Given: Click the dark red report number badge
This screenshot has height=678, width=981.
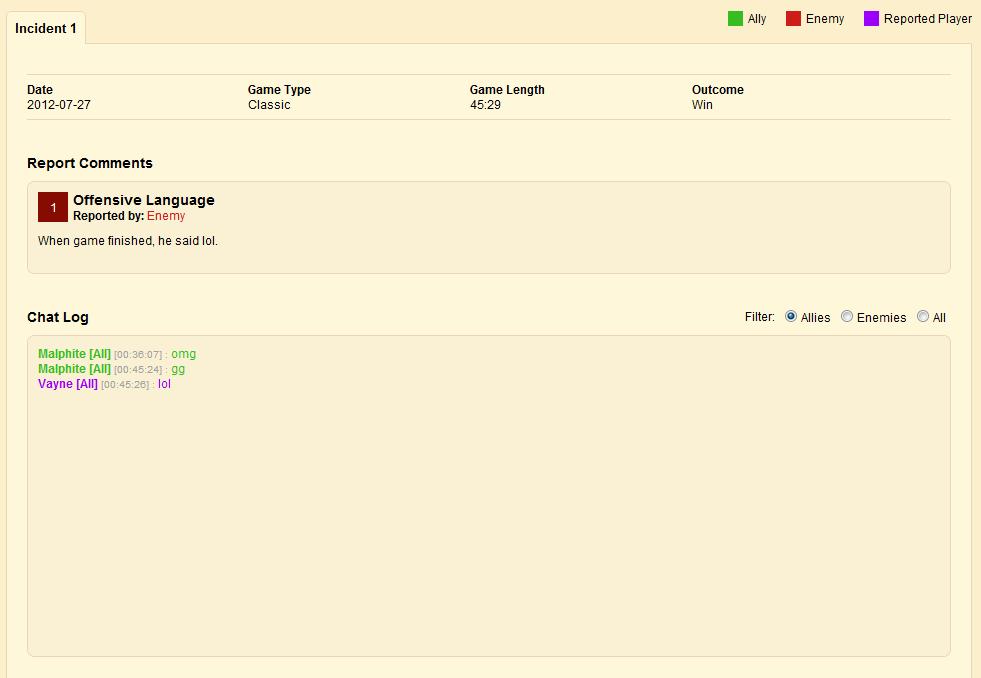Looking at the screenshot, I should (53, 207).
